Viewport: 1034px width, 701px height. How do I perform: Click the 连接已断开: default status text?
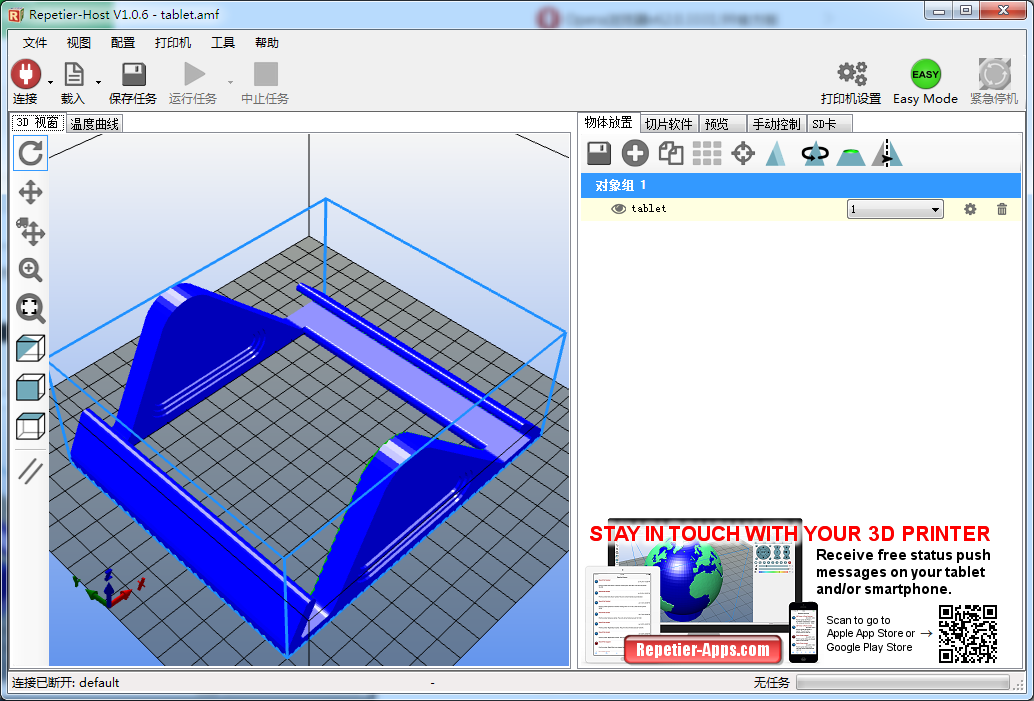click(65, 683)
